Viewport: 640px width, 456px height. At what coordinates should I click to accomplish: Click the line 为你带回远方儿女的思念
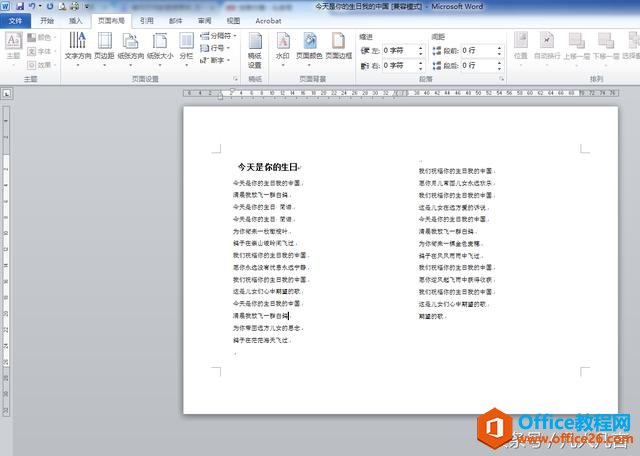click(267, 328)
